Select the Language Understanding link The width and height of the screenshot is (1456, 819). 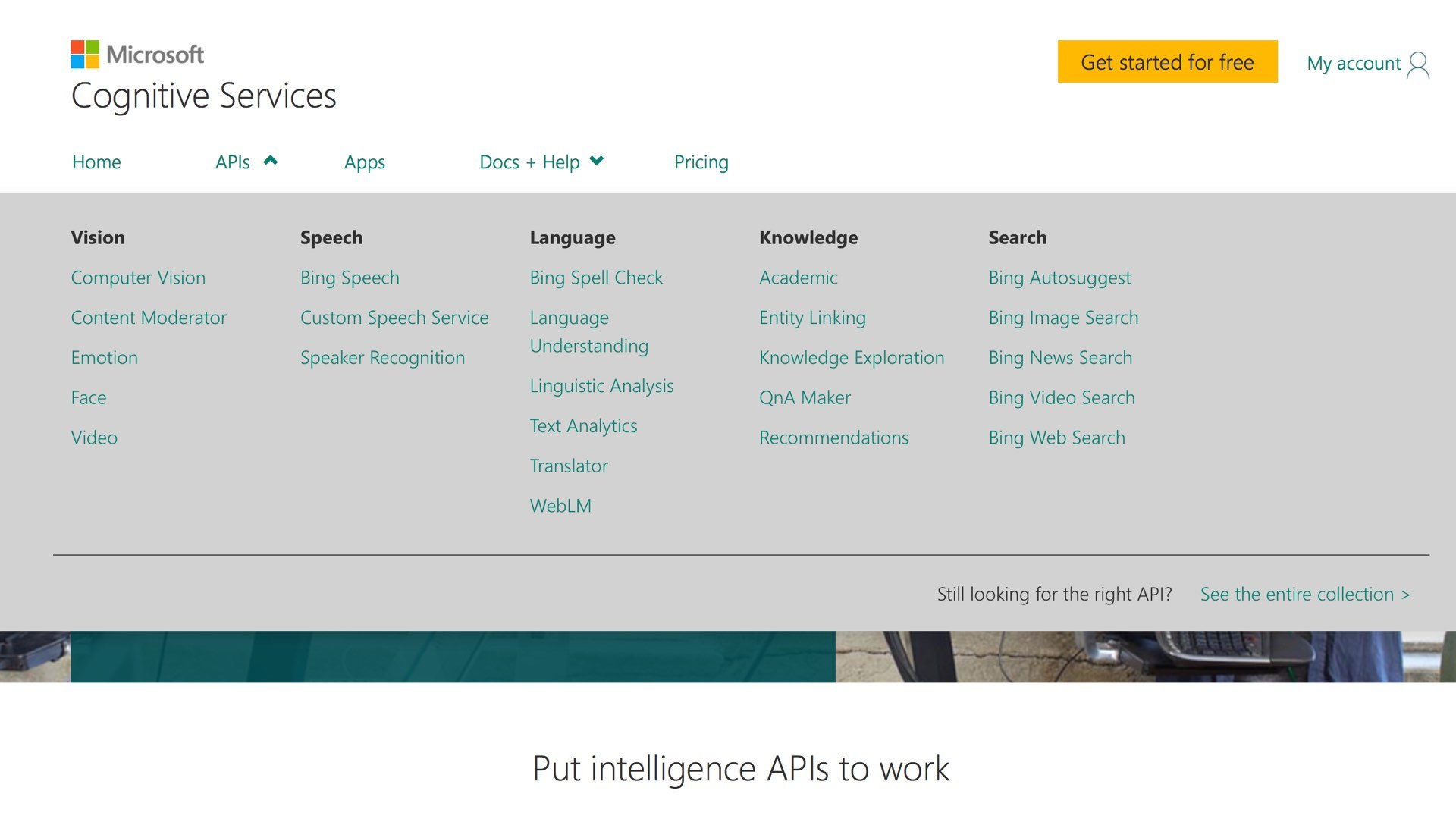[588, 332]
